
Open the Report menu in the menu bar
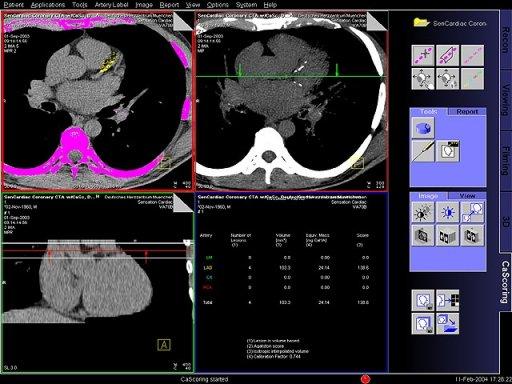point(169,5)
